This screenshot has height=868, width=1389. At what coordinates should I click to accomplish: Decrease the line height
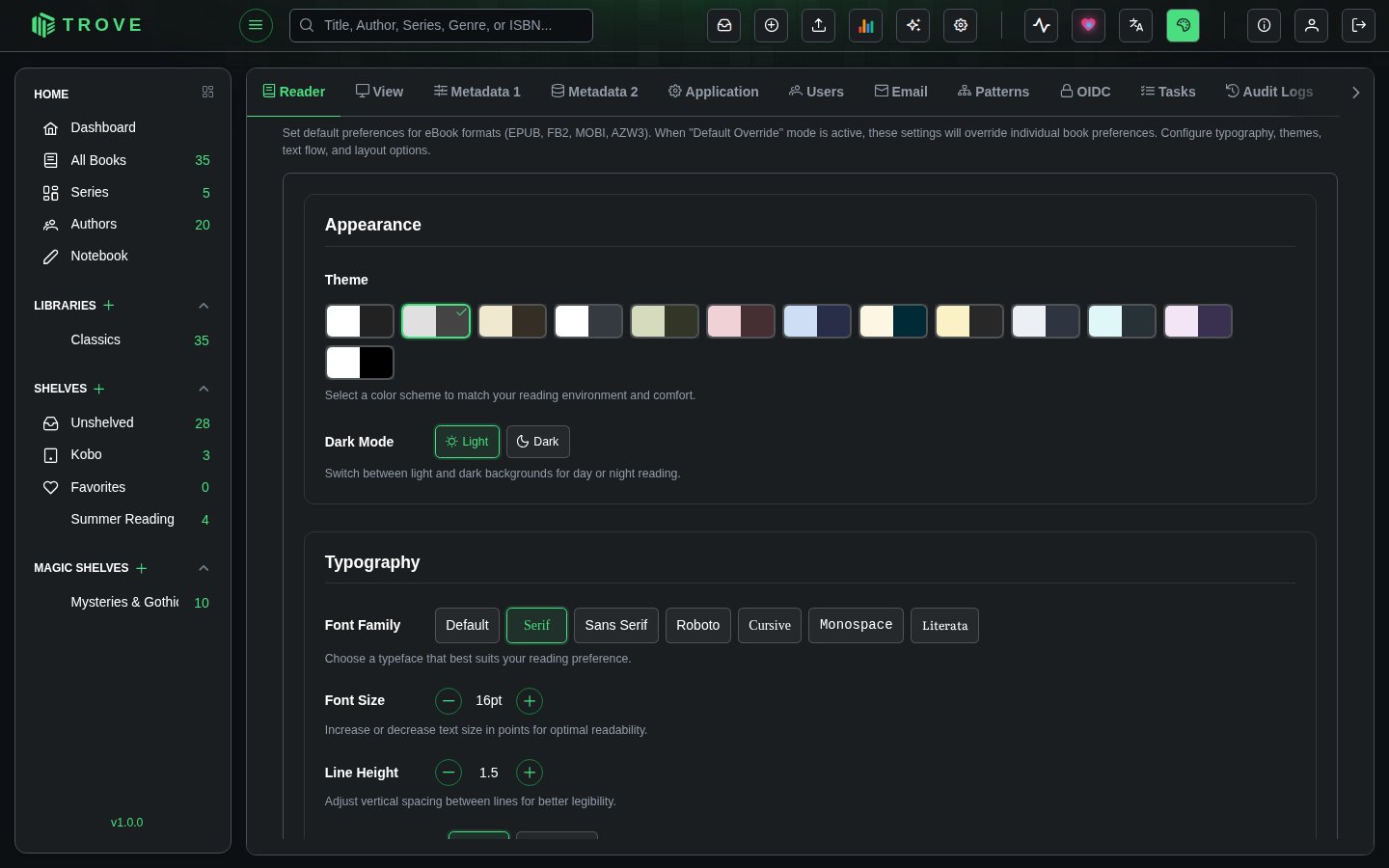tap(449, 773)
